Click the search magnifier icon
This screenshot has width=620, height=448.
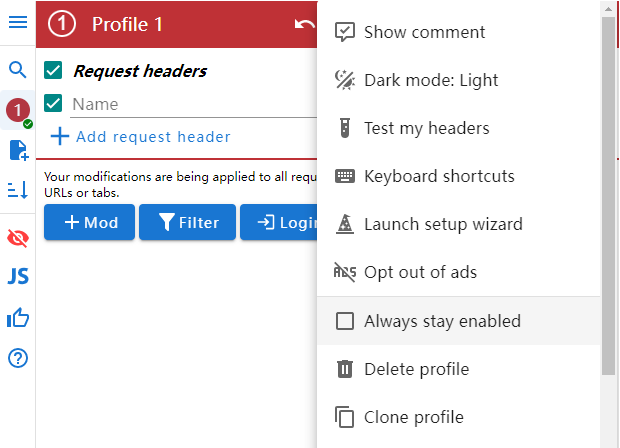18,69
